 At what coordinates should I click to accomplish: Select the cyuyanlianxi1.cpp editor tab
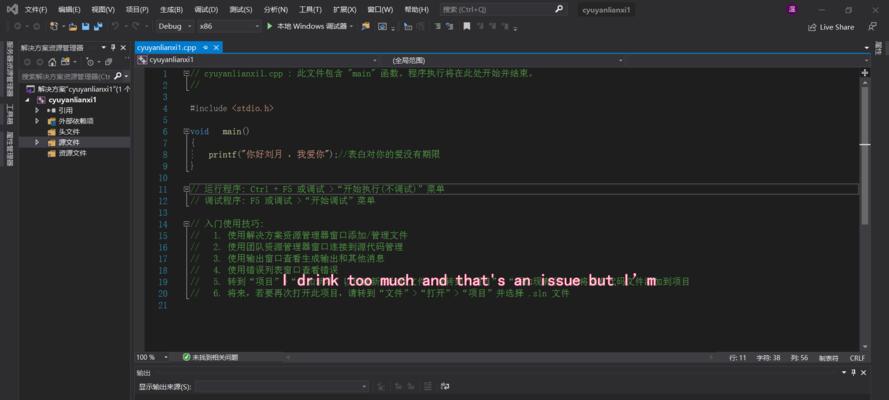[x=167, y=48]
